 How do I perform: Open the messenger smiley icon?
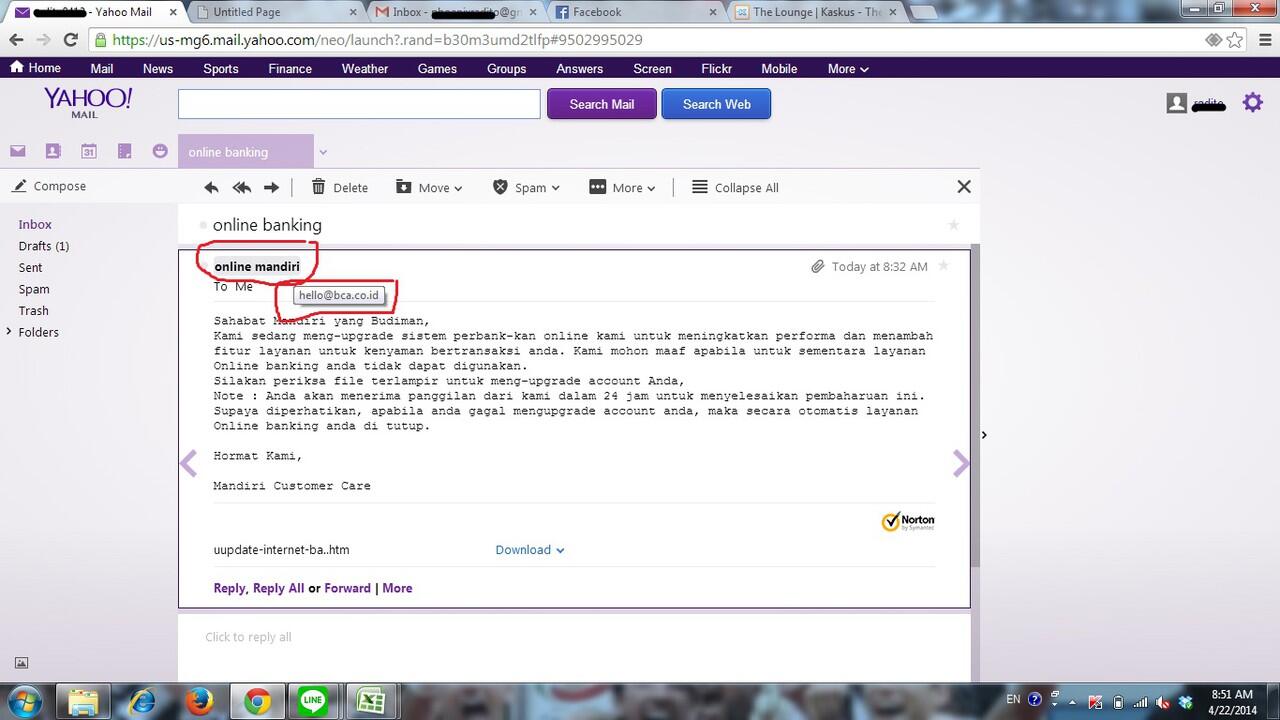point(160,151)
